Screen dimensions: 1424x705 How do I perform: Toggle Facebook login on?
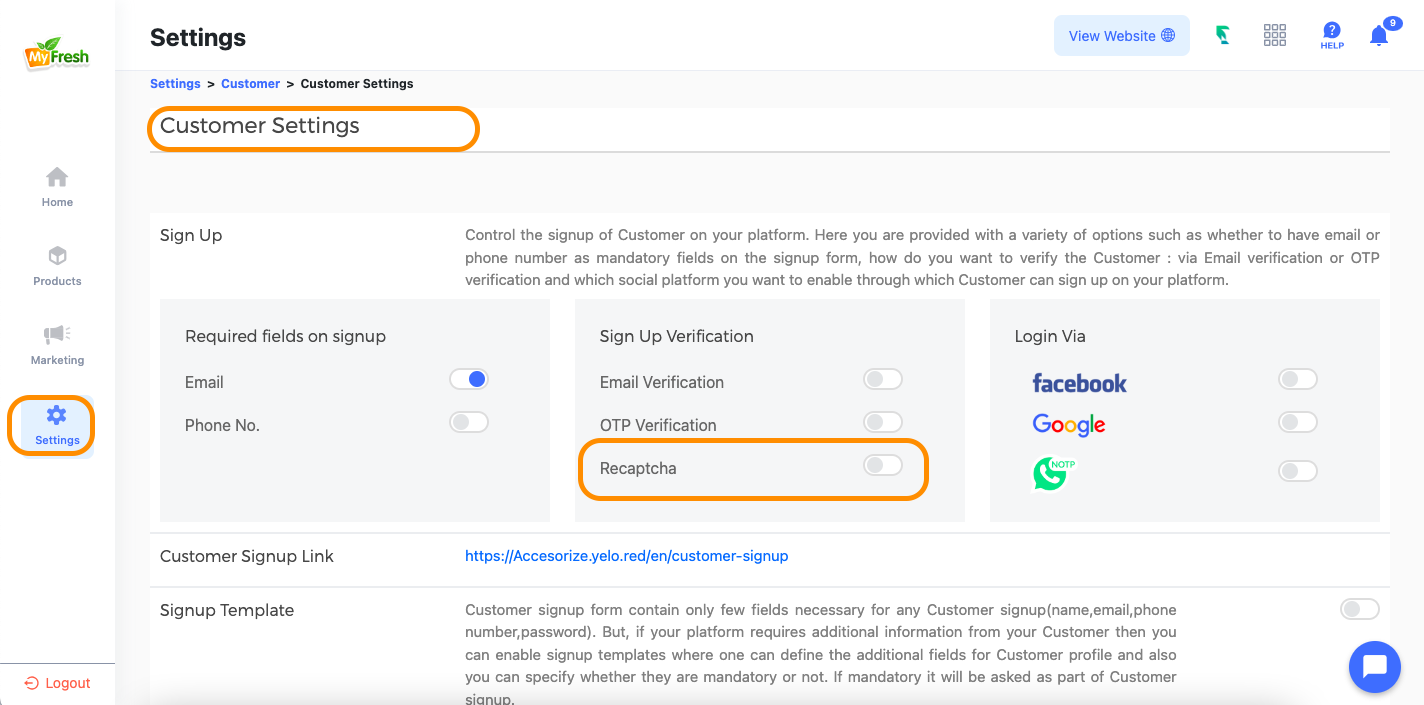point(1298,379)
